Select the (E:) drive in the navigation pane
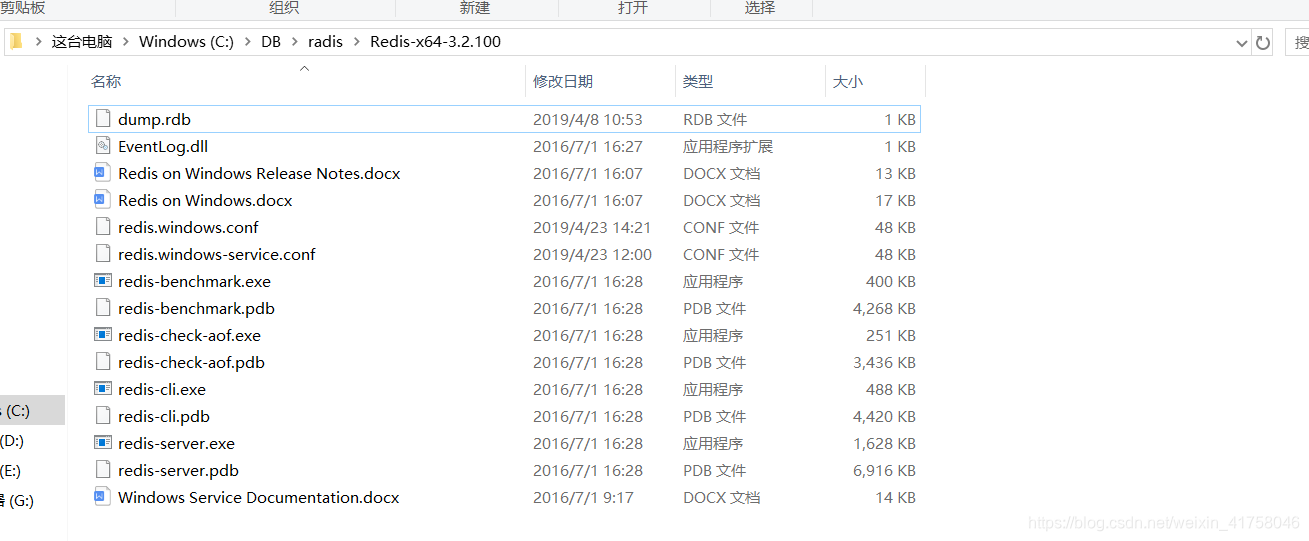The image size is (1309, 541). coord(12,470)
